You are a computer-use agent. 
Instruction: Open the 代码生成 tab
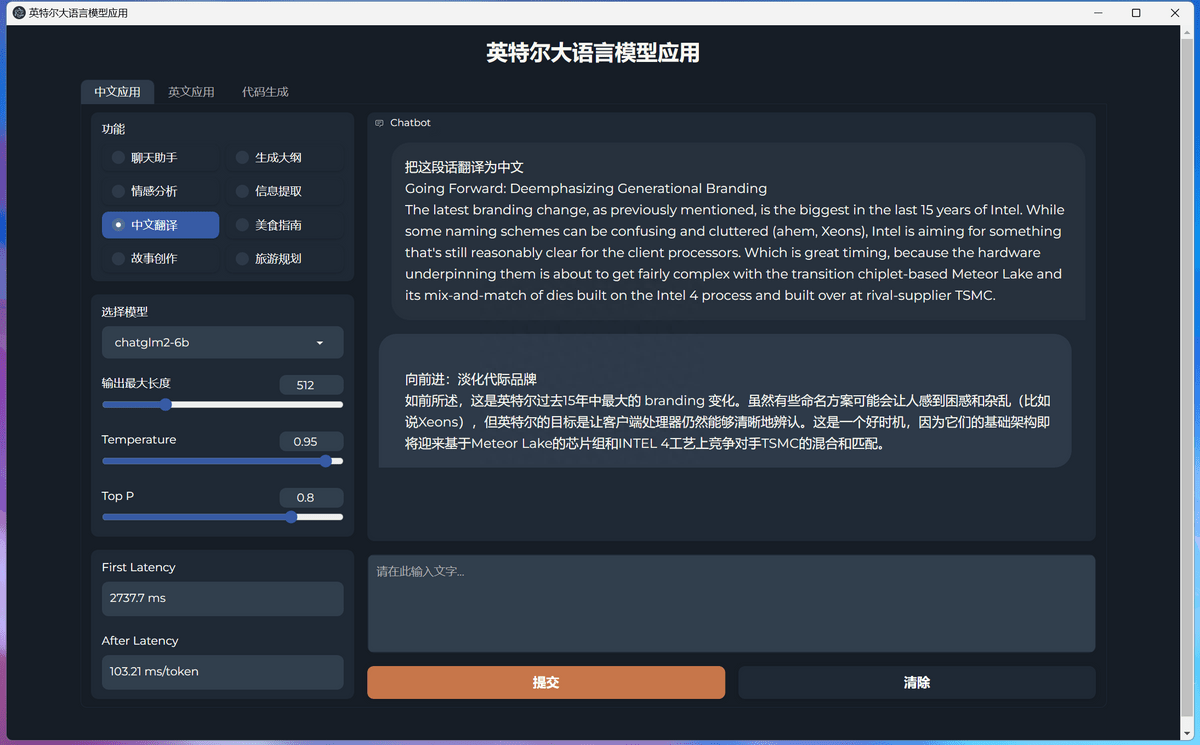265,91
